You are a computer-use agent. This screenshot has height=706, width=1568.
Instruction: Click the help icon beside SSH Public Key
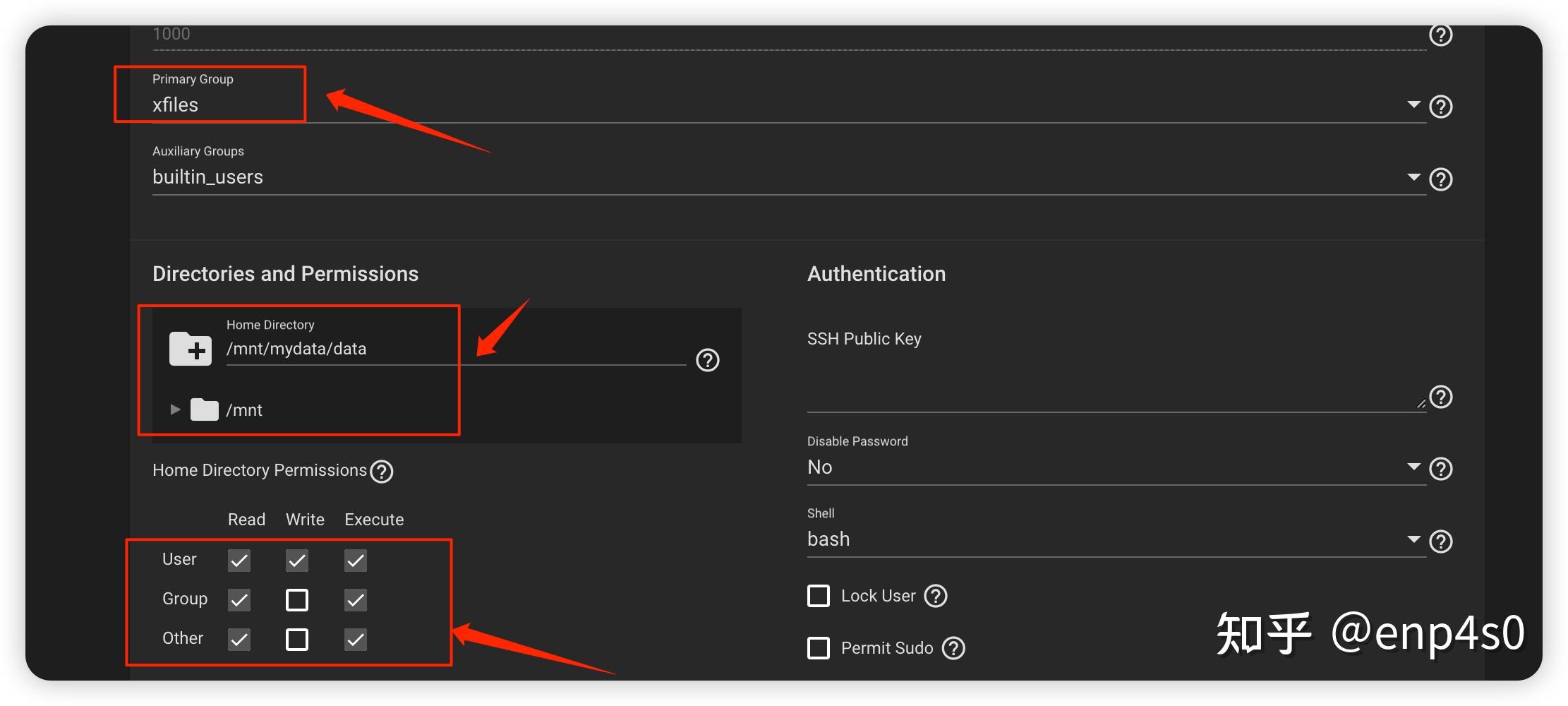[x=1440, y=397]
